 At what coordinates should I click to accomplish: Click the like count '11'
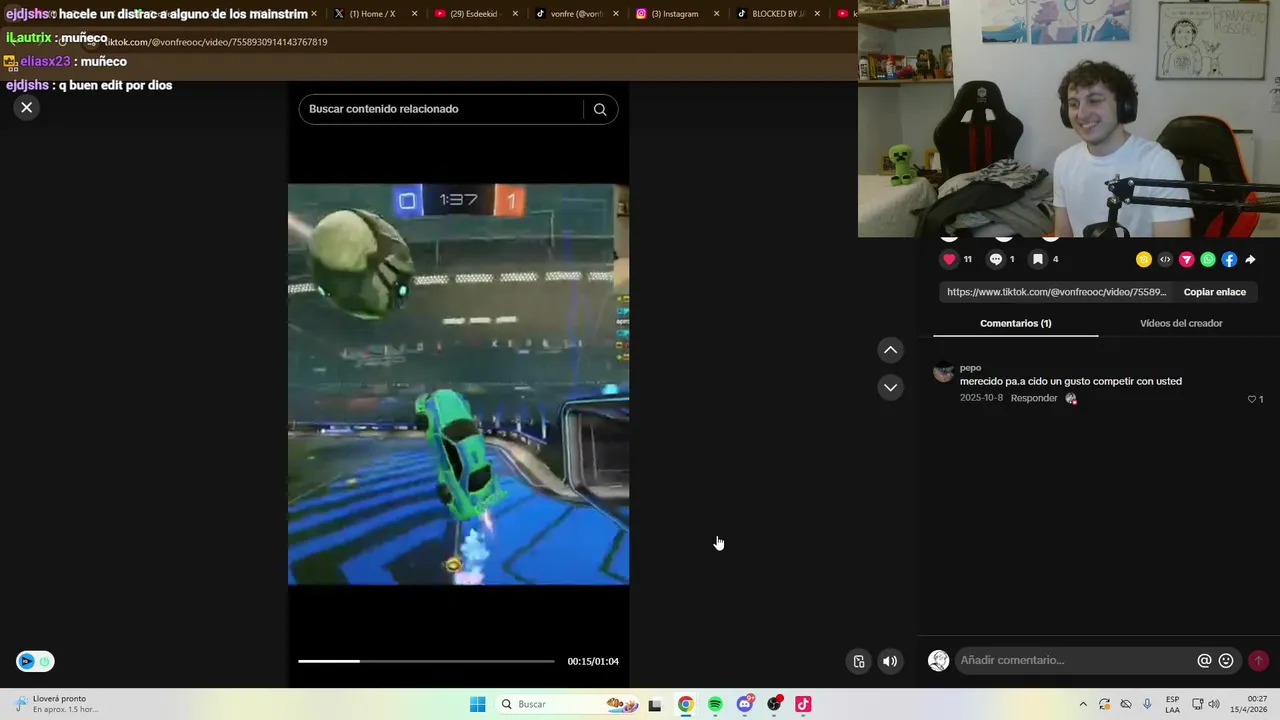click(x=967, y=259)
